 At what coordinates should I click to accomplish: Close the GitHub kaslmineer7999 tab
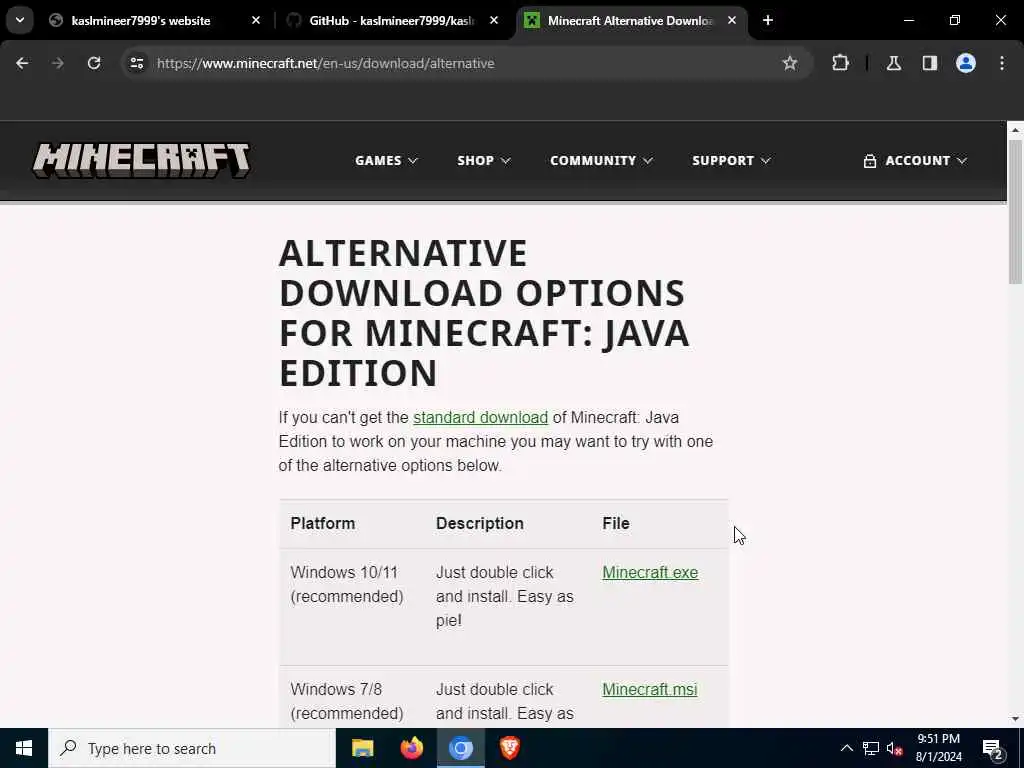tap(494, 20)
